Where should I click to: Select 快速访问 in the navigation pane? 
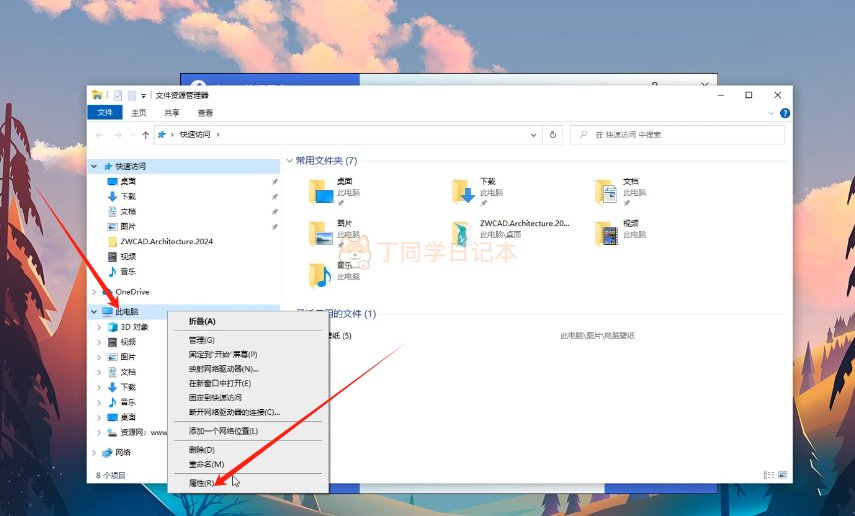pos(130,166)
